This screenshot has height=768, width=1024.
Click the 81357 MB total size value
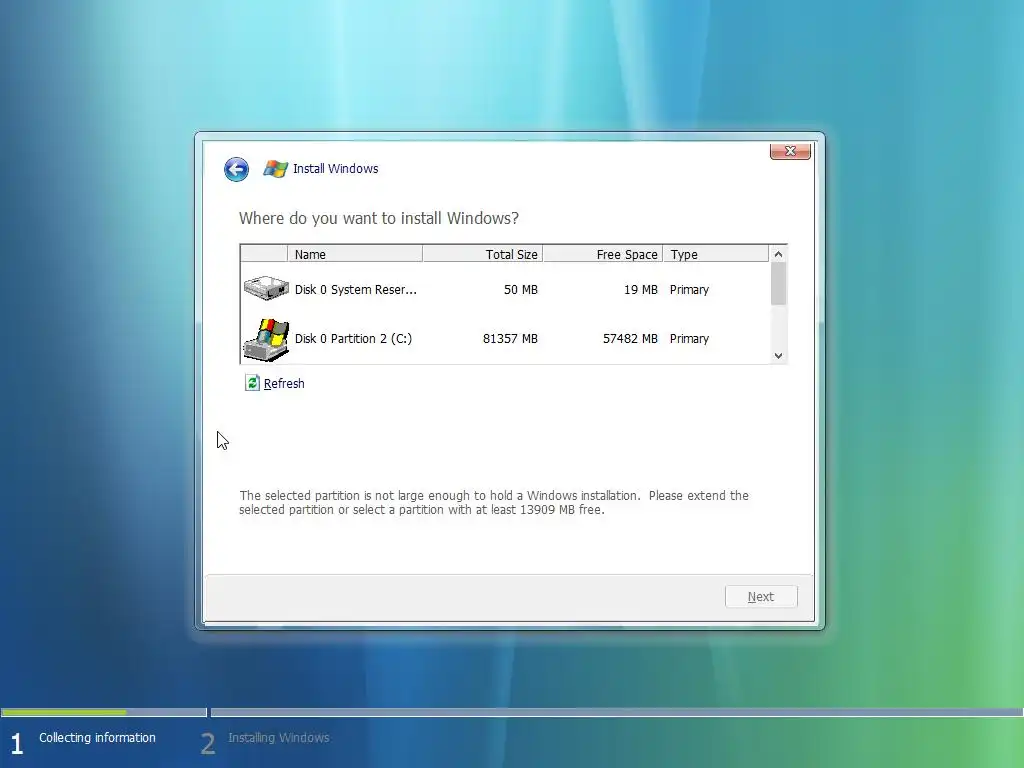pyautogui.click(x=510, y=338)
